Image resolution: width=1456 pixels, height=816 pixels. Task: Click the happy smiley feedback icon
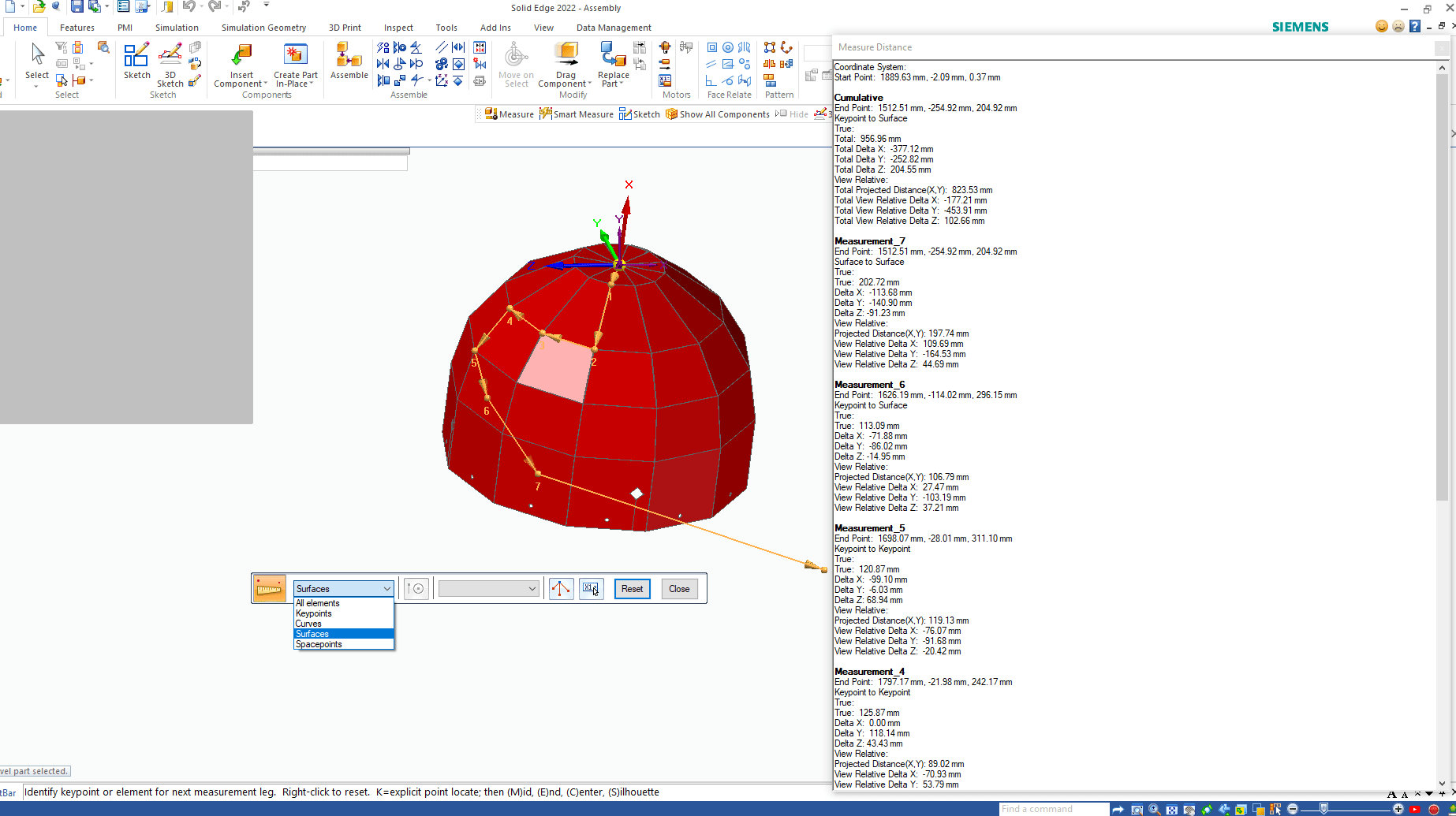1381,27
